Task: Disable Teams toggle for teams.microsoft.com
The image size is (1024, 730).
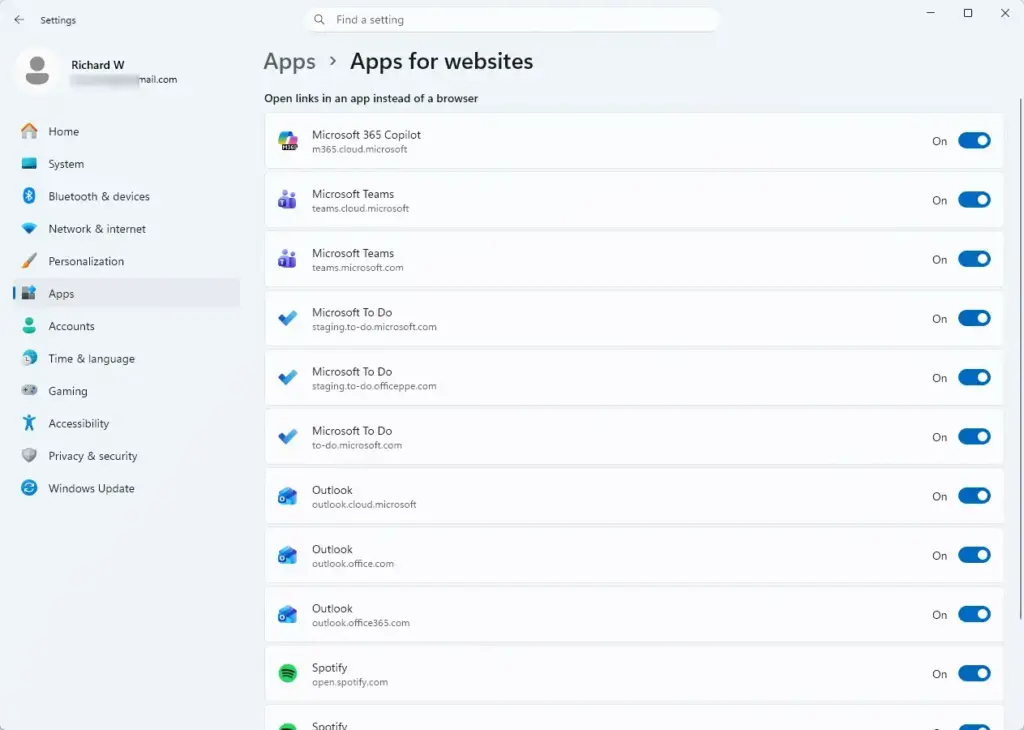Action: pyautogui.click(x=974, y=259)
